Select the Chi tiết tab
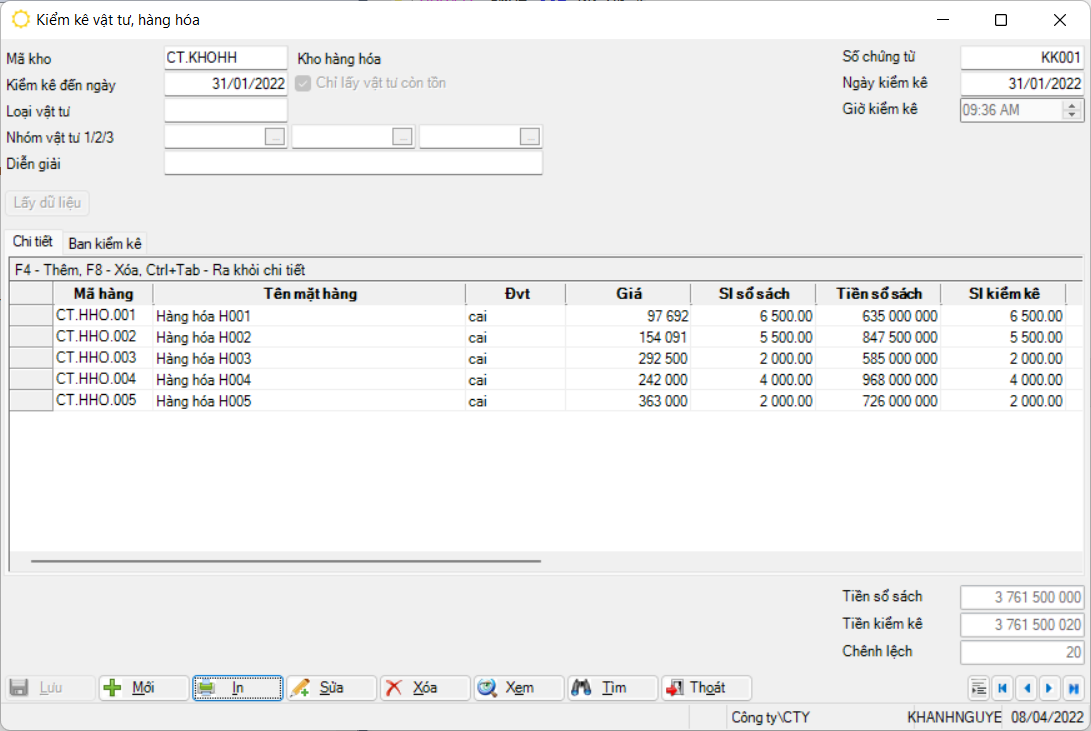 (x=32, y=242)
